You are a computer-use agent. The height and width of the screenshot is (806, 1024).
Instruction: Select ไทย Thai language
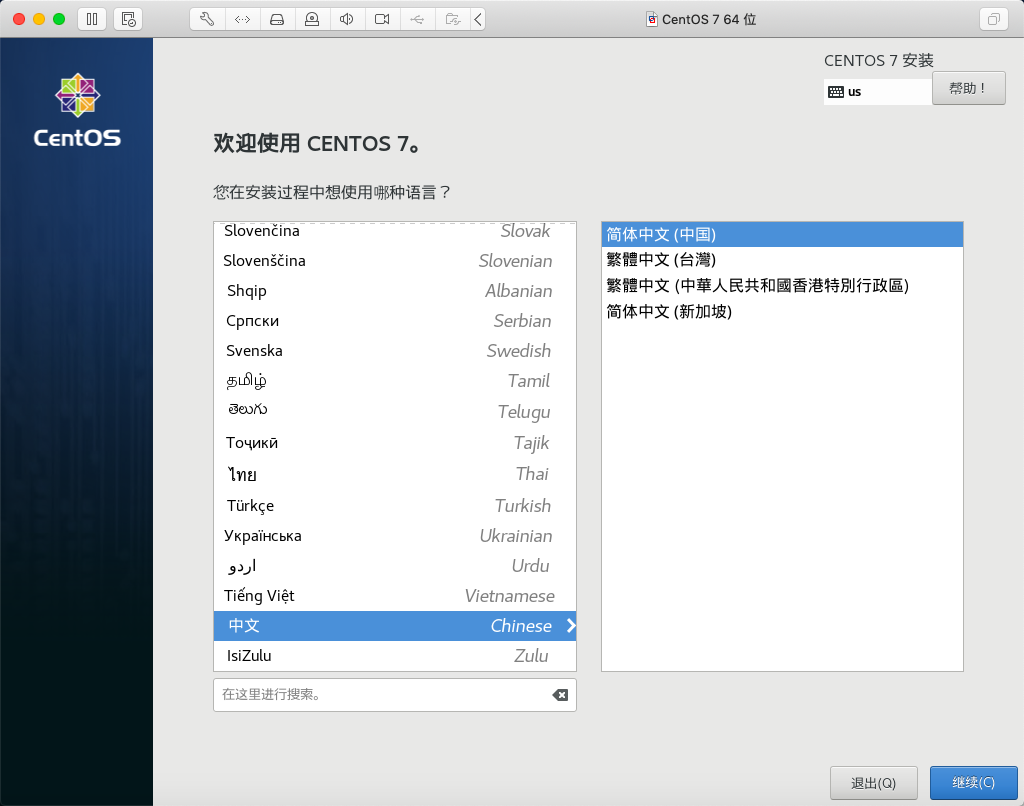click(394, 474)
